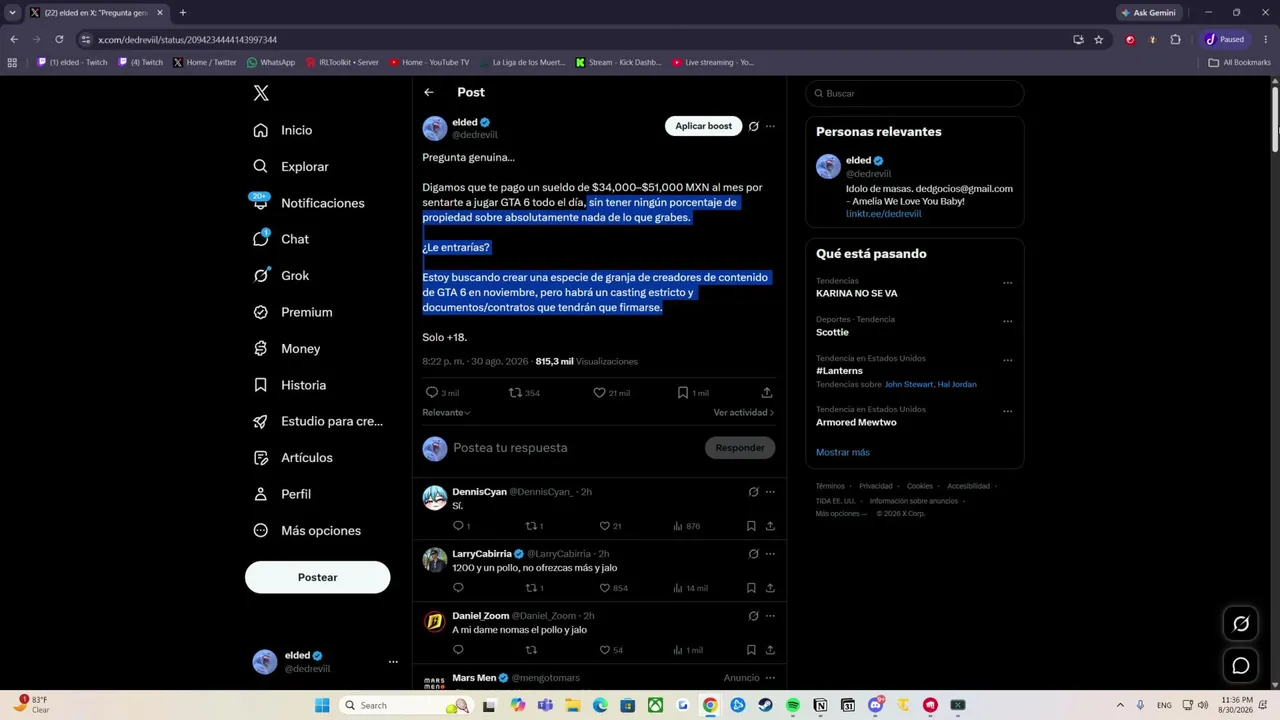This screenshot has width=1280, height=720.
Task: Open the account switcher menu for elded
Action: pos(393,662)
